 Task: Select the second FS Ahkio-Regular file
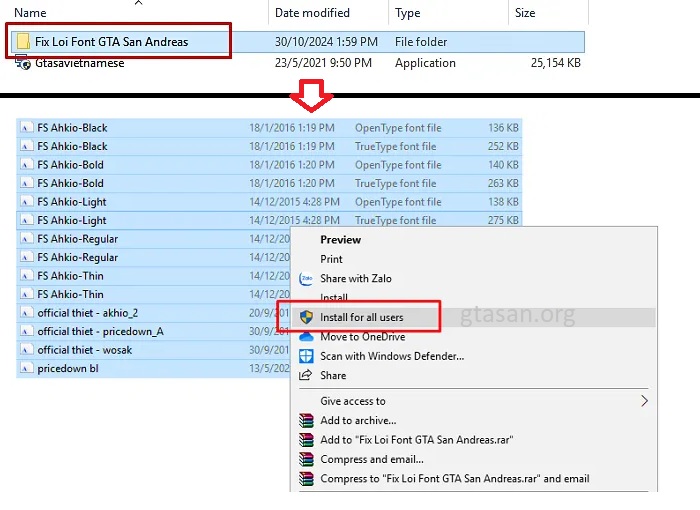point(78,257)
